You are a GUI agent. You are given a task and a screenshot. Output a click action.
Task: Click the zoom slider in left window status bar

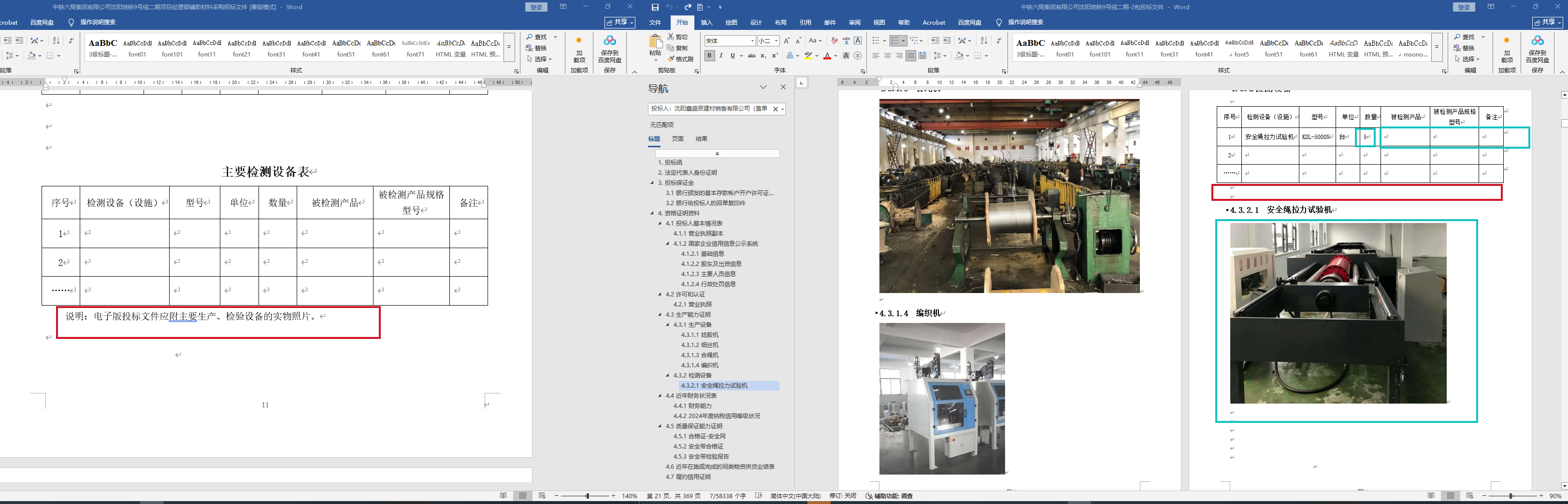coord(588,496)
